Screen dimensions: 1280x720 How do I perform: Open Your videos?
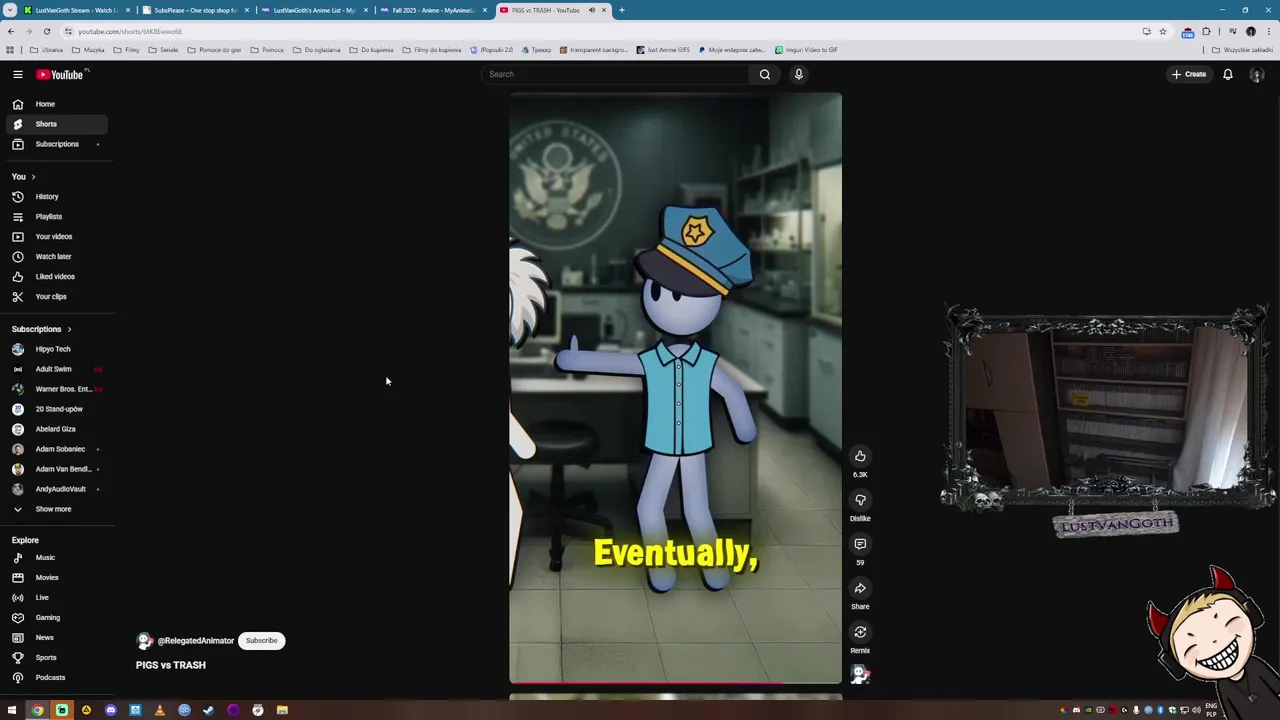(x=57, y=237)
